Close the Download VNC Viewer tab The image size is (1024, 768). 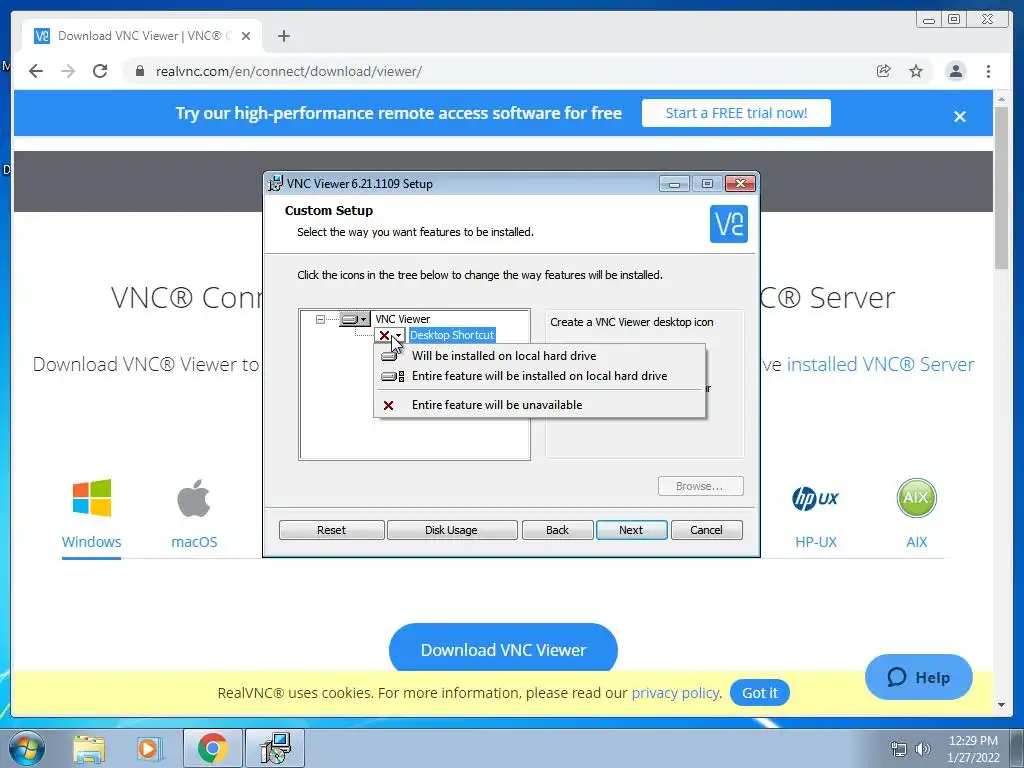pyautogui.click(x=246, y=36)
